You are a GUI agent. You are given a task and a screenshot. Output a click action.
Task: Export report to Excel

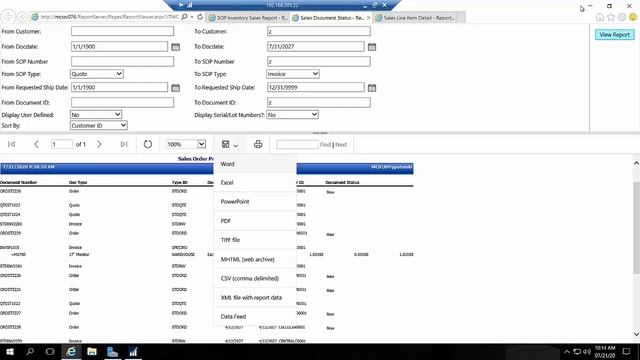(x=255, y=182)
